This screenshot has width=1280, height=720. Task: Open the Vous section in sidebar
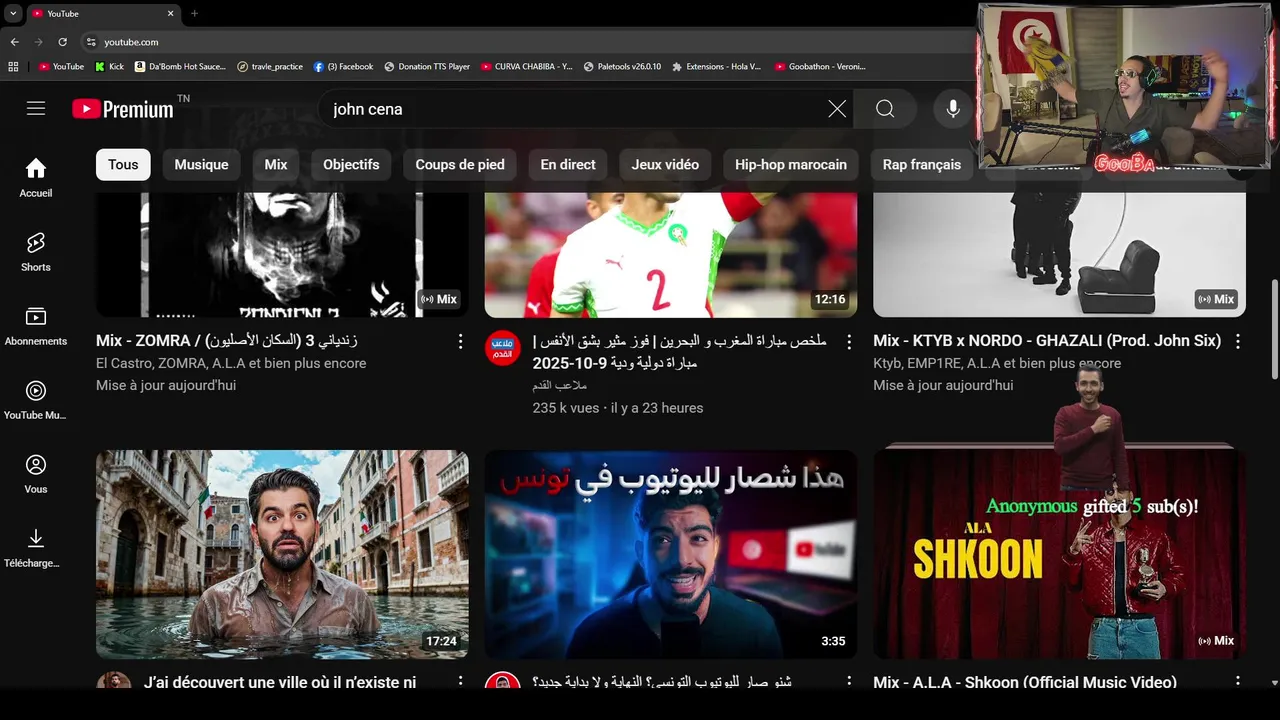pos(36,474)
